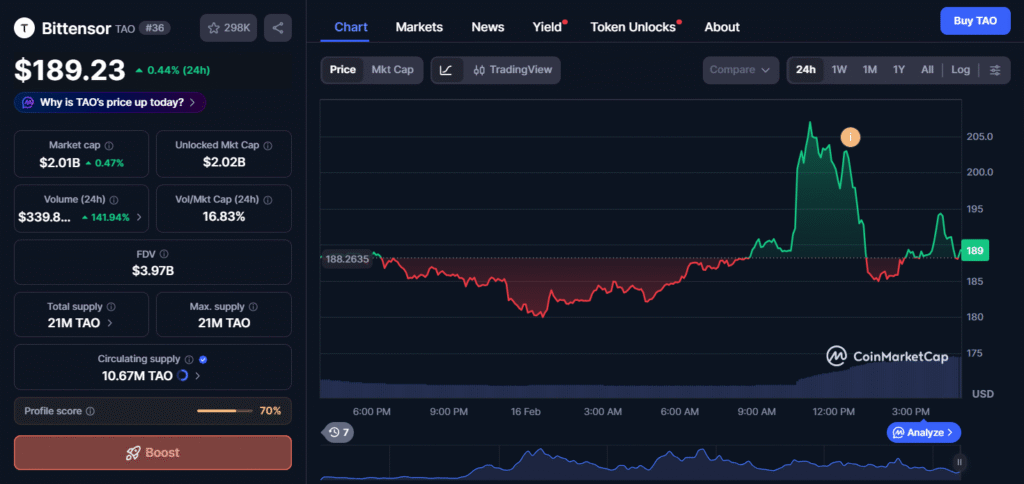Viewport: 1024px width, 484px height.
Task: Click the Buy TAO button
Action: coord(975,20)
